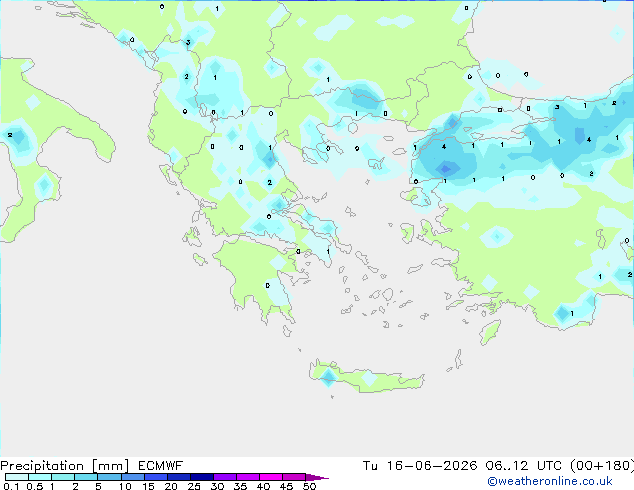Click the precipitation patch on western Crete
Viewport: 634px width, 490px height.
pos(328,377)
